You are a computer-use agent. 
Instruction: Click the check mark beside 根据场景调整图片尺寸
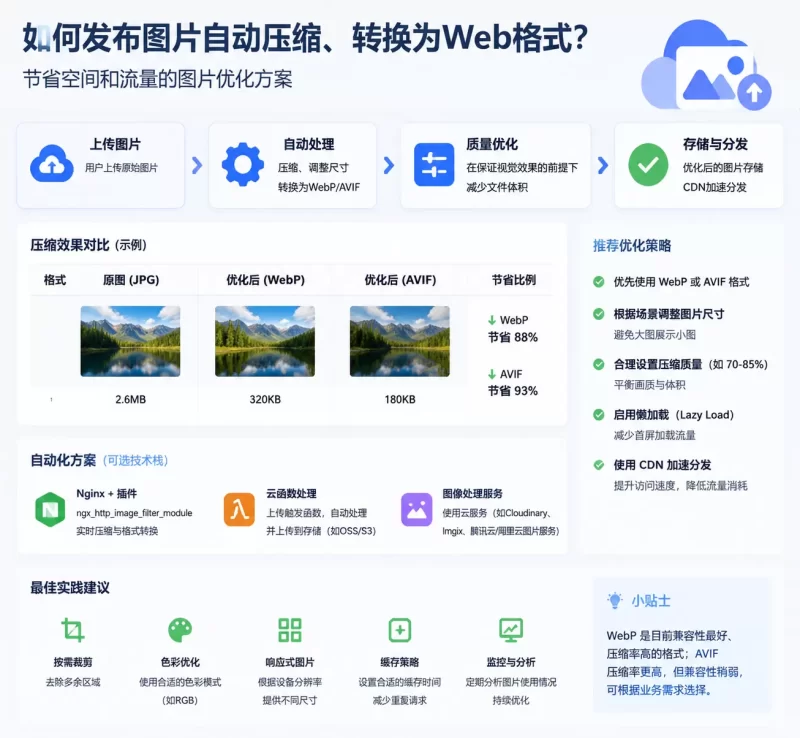tap(599, 314)
